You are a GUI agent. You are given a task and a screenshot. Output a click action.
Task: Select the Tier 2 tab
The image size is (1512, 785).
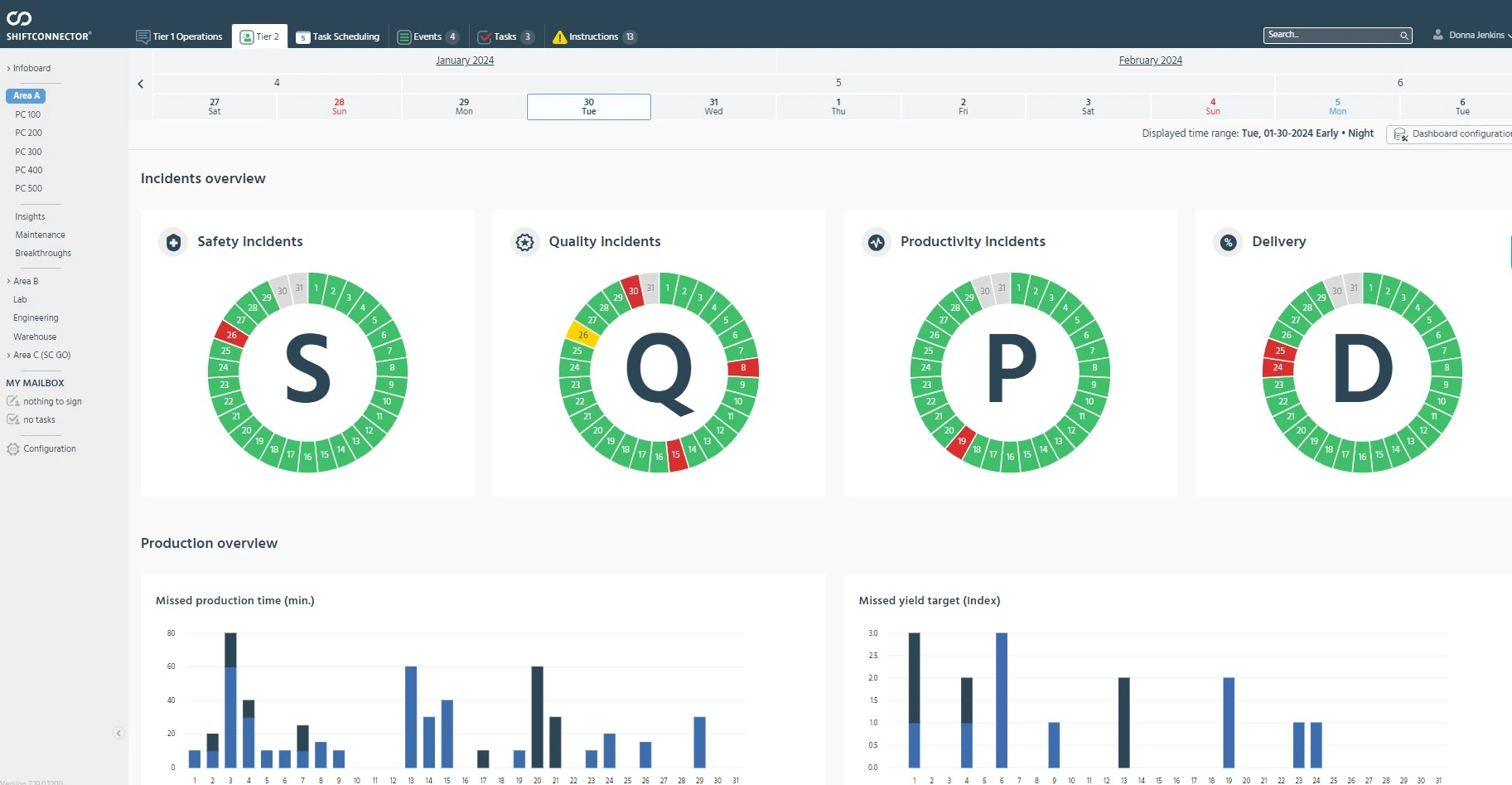click(x=259, y=36)
